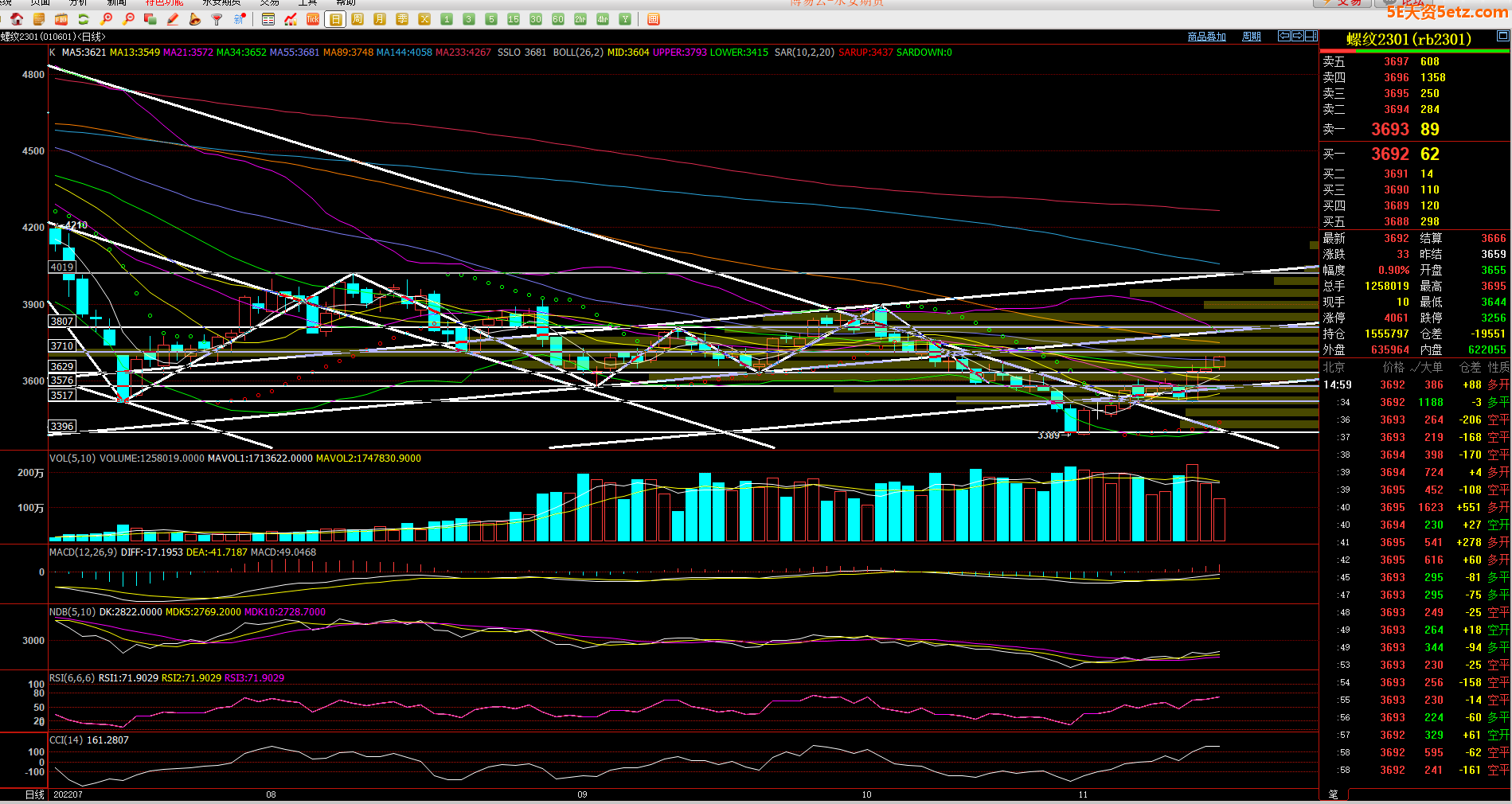Click the alarm bell alert icon
Image resolution: width=1512 pixels, height=804 pixels.
pyautogui.click(x=194, y=19)
